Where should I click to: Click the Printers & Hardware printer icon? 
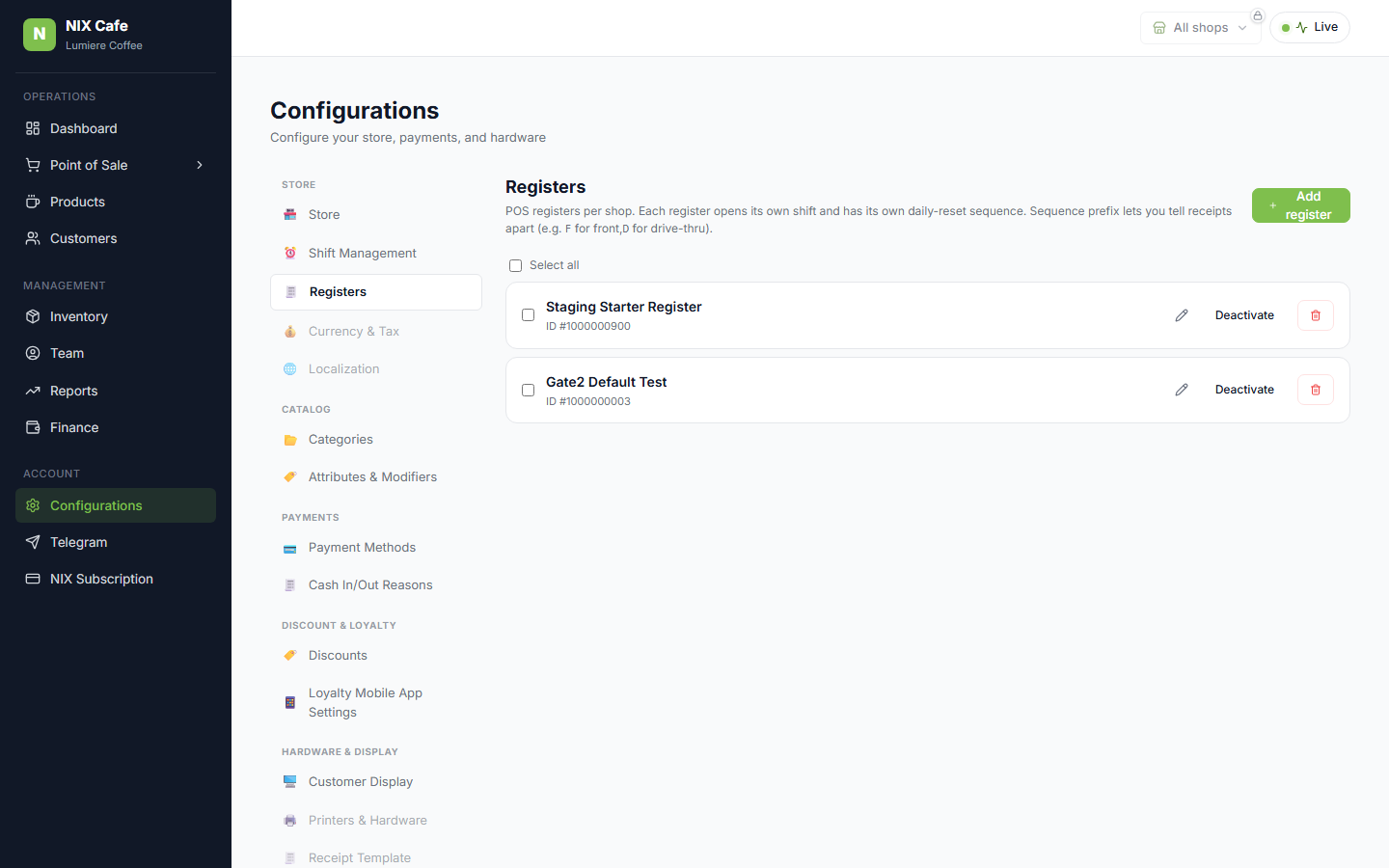point(290,820)
